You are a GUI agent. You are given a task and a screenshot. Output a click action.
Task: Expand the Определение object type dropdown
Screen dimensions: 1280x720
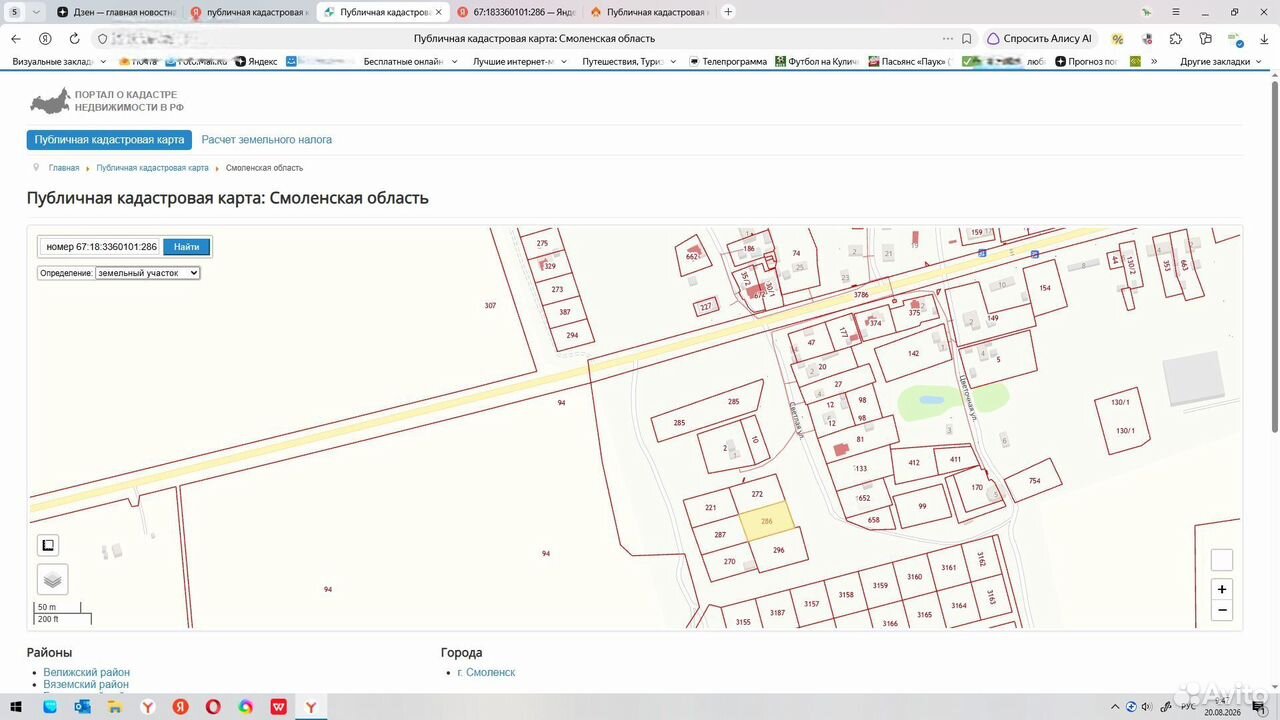pos(148,273)
